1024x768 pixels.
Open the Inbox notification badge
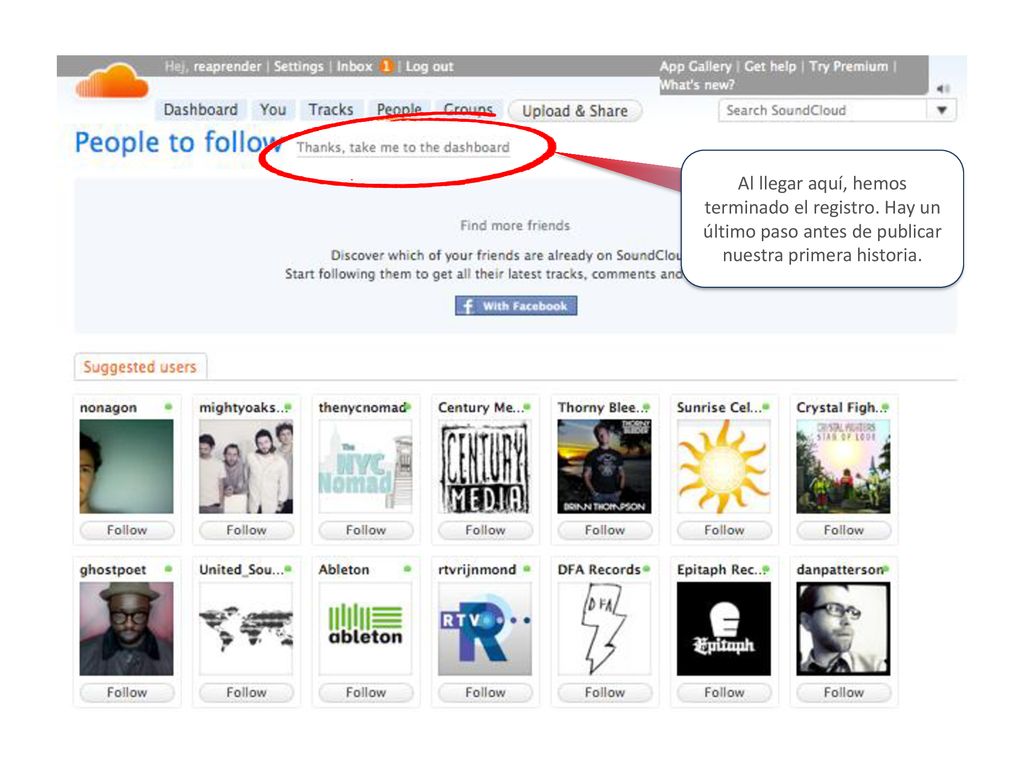click(x=386, y=66)
